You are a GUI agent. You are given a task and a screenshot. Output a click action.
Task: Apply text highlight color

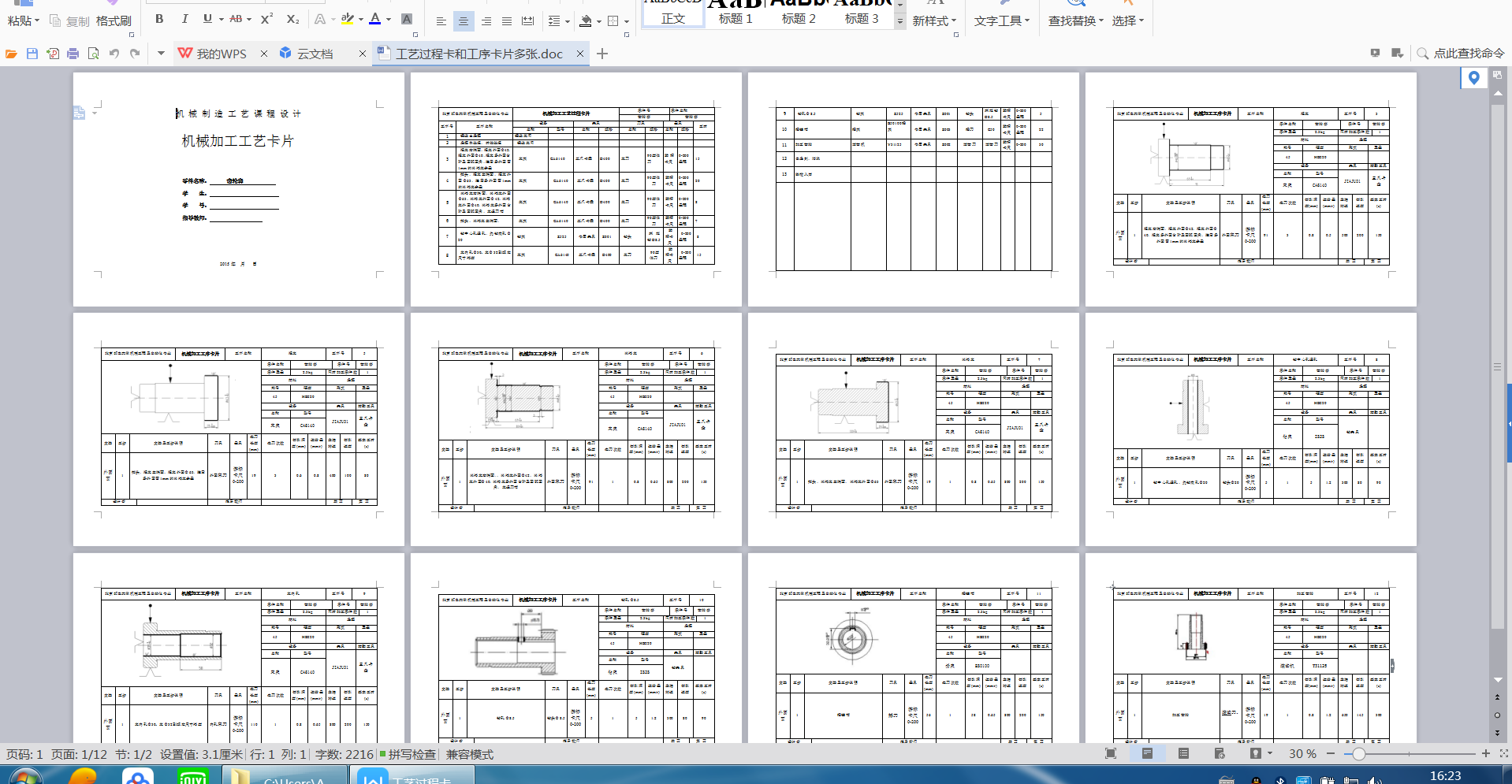[348, 19]
